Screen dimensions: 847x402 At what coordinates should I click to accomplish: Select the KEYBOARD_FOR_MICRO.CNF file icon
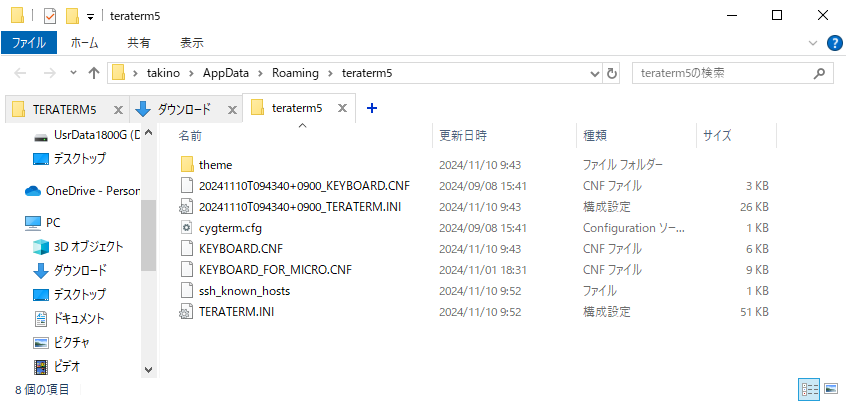click(187, 270)
